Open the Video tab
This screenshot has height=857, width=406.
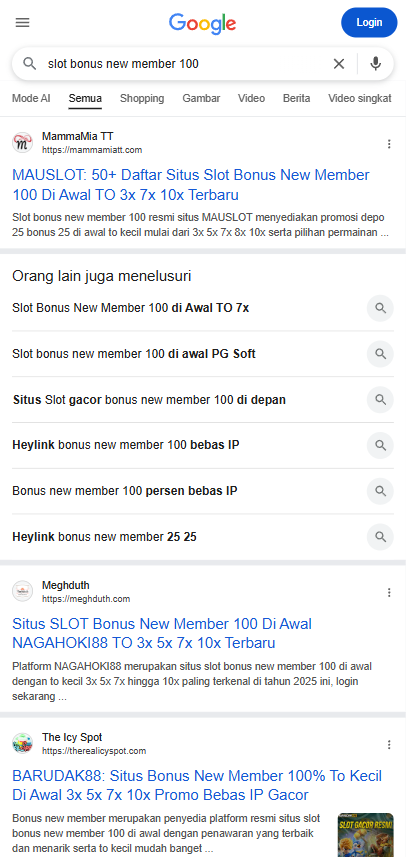(x=251, y=98)
